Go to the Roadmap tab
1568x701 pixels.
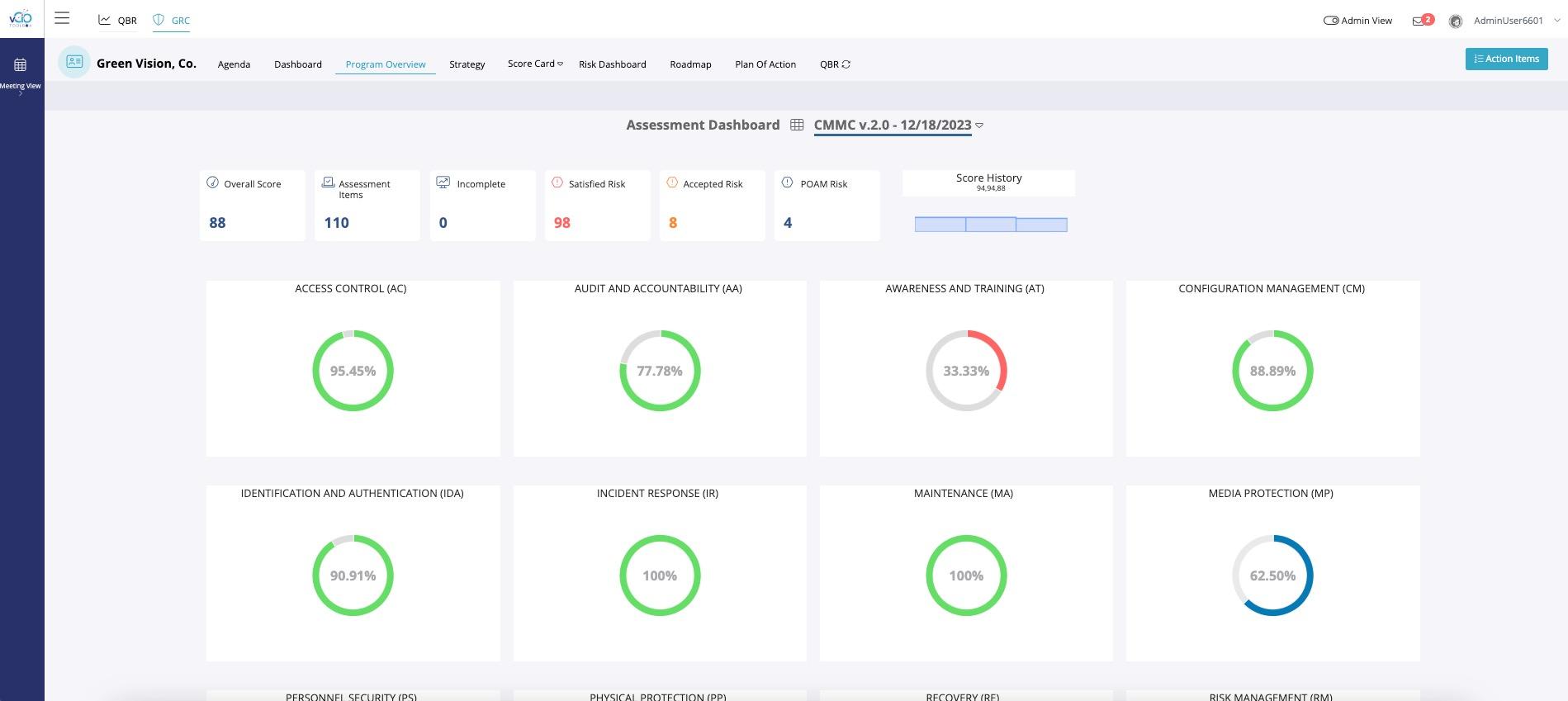690,64
